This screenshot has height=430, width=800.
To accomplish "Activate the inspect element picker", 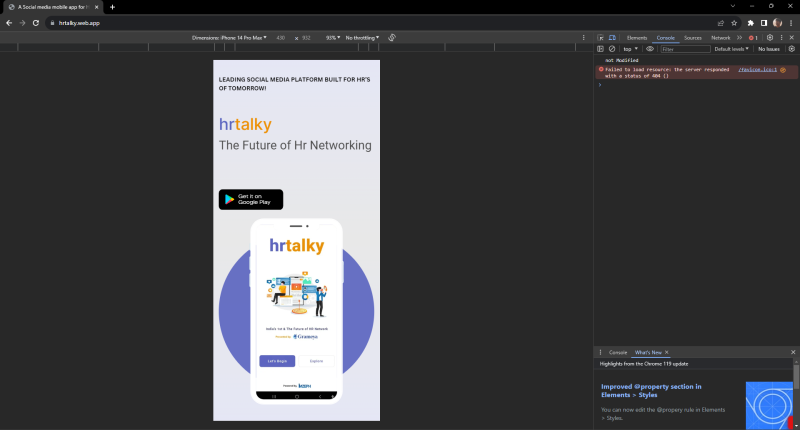I will [x=601, y=38].
